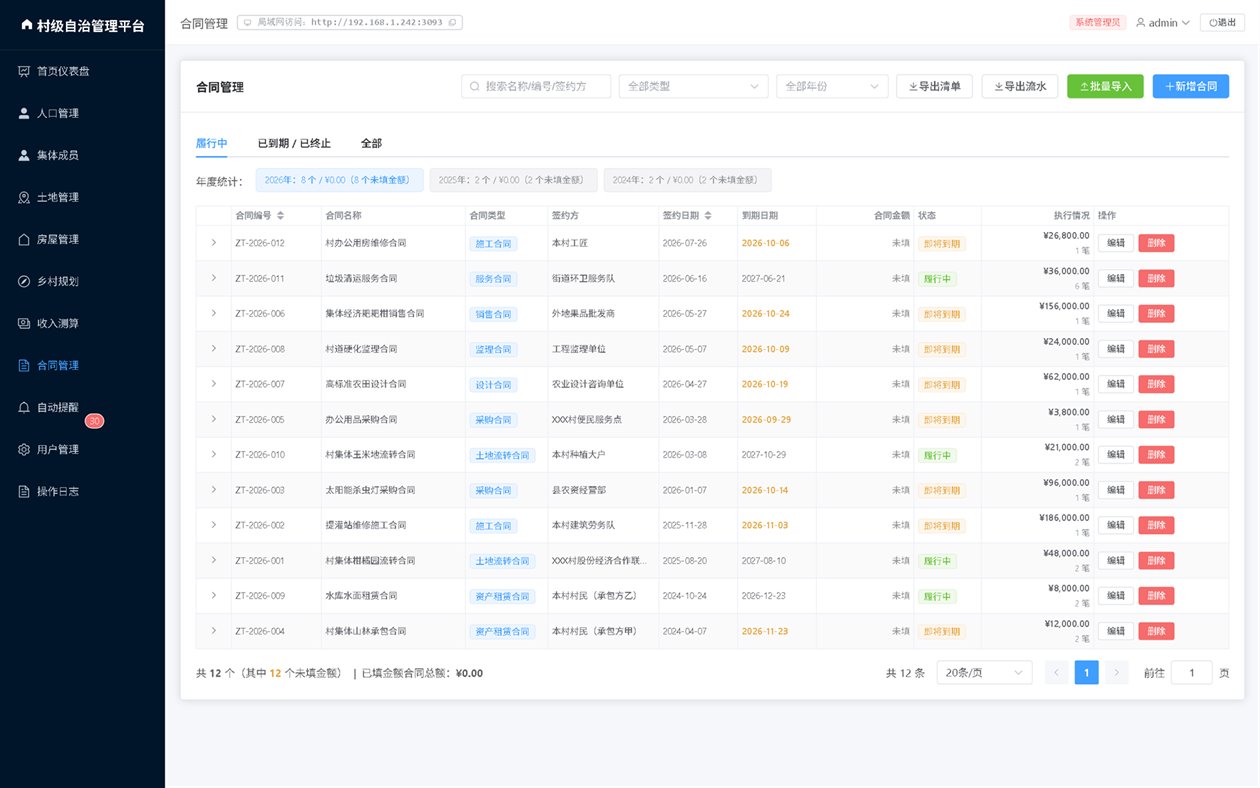Screen dimensions: 1260x788
Task: Click the blue 新增合同 button
Action: [x=1191, y=86]
